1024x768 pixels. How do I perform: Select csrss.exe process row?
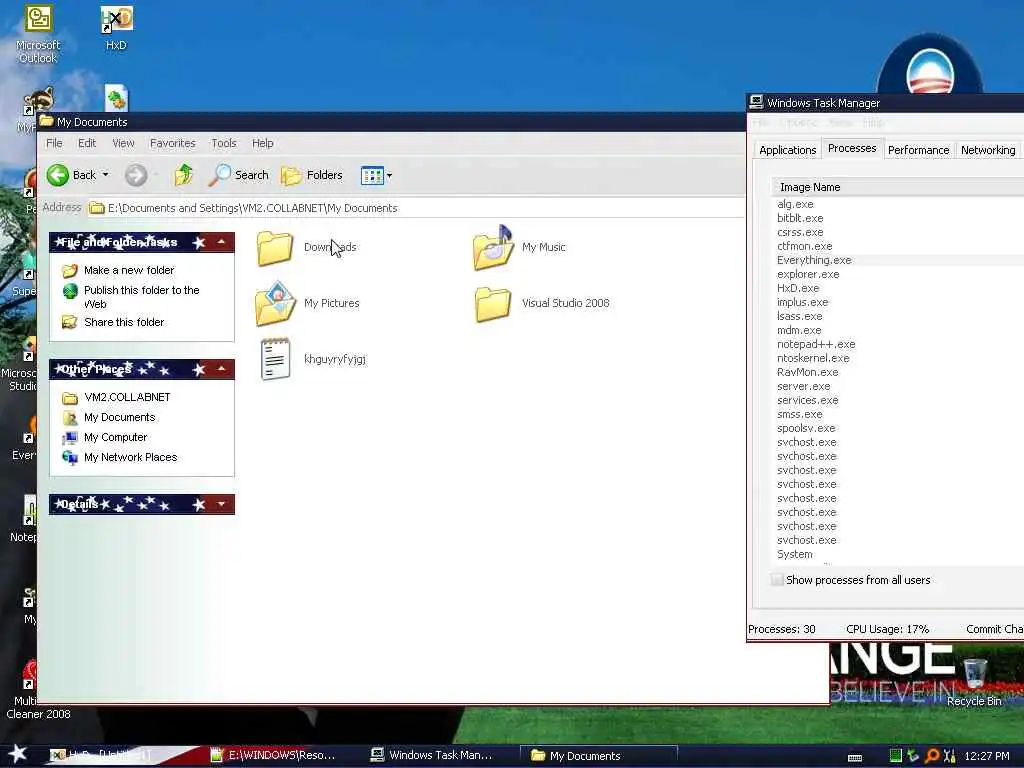[897, 232]
